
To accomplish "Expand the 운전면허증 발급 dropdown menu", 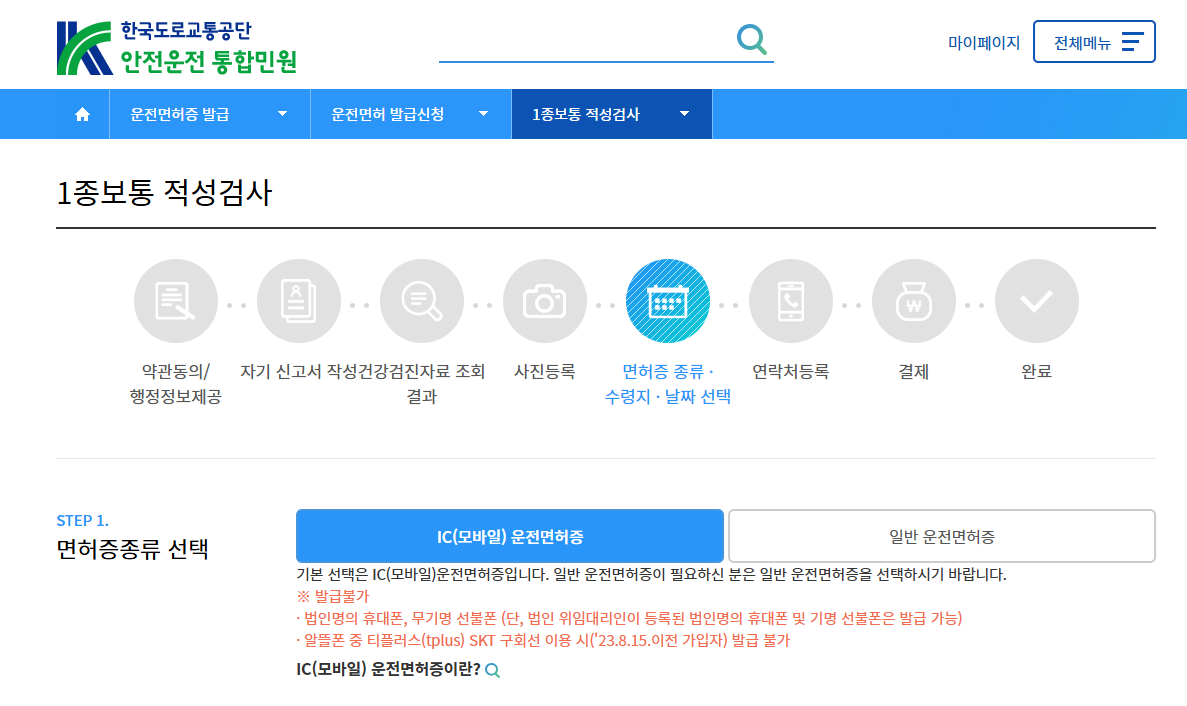I will (209, 113).
